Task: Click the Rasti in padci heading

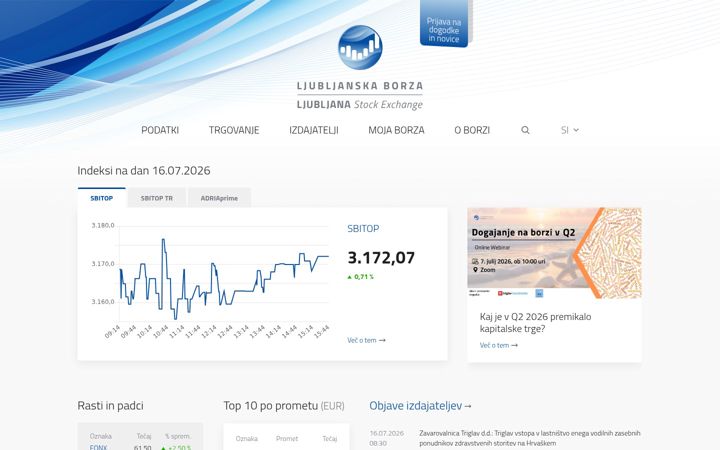Action: click(x=110, y=405)
